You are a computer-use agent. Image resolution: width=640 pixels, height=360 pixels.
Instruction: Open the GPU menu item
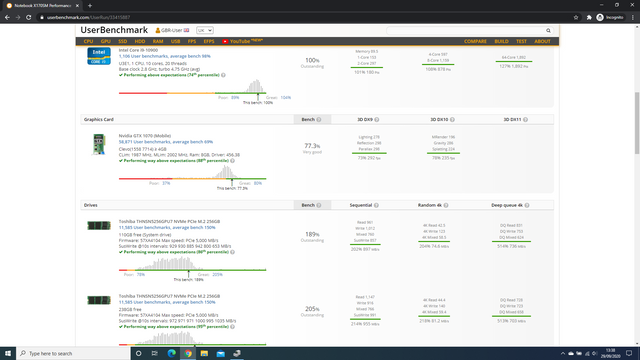105,41
